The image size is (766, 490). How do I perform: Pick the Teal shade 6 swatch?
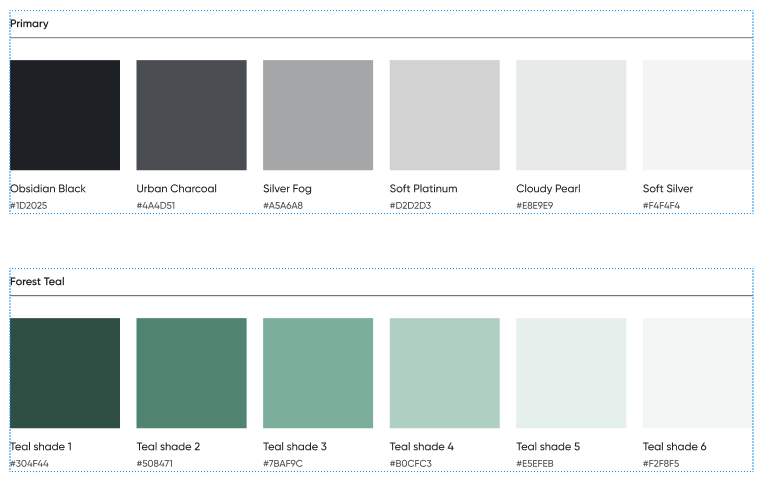coord(698,373)
